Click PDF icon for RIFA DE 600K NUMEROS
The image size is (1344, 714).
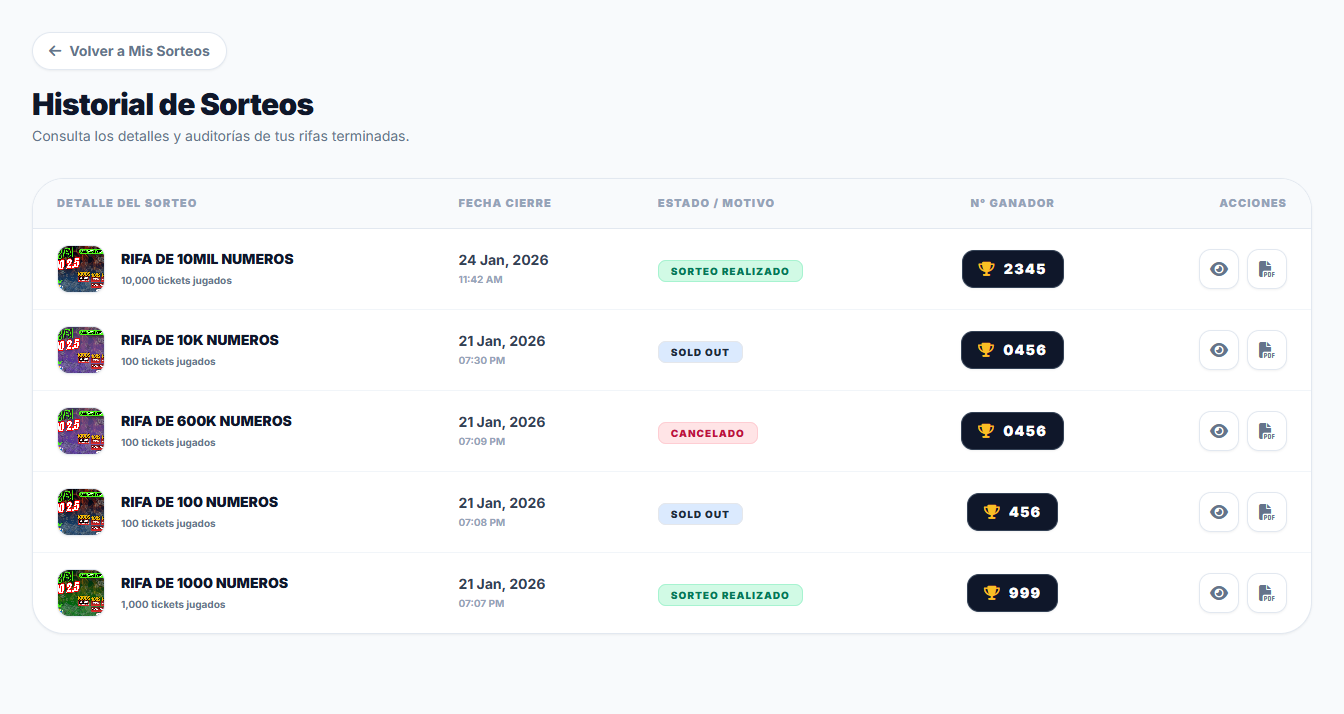click(x=1266, y=431)
